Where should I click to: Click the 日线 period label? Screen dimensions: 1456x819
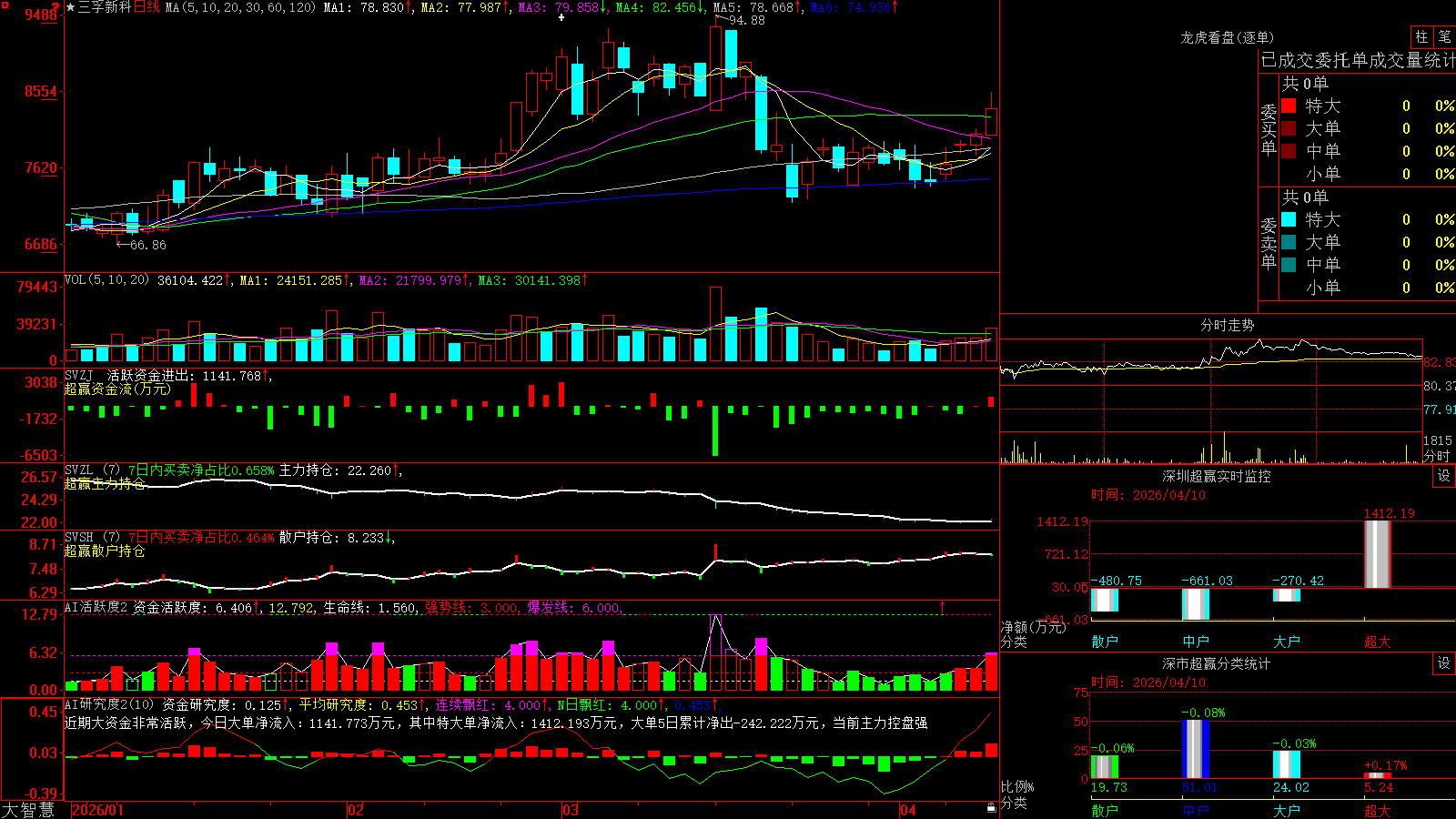coord(147,7)
